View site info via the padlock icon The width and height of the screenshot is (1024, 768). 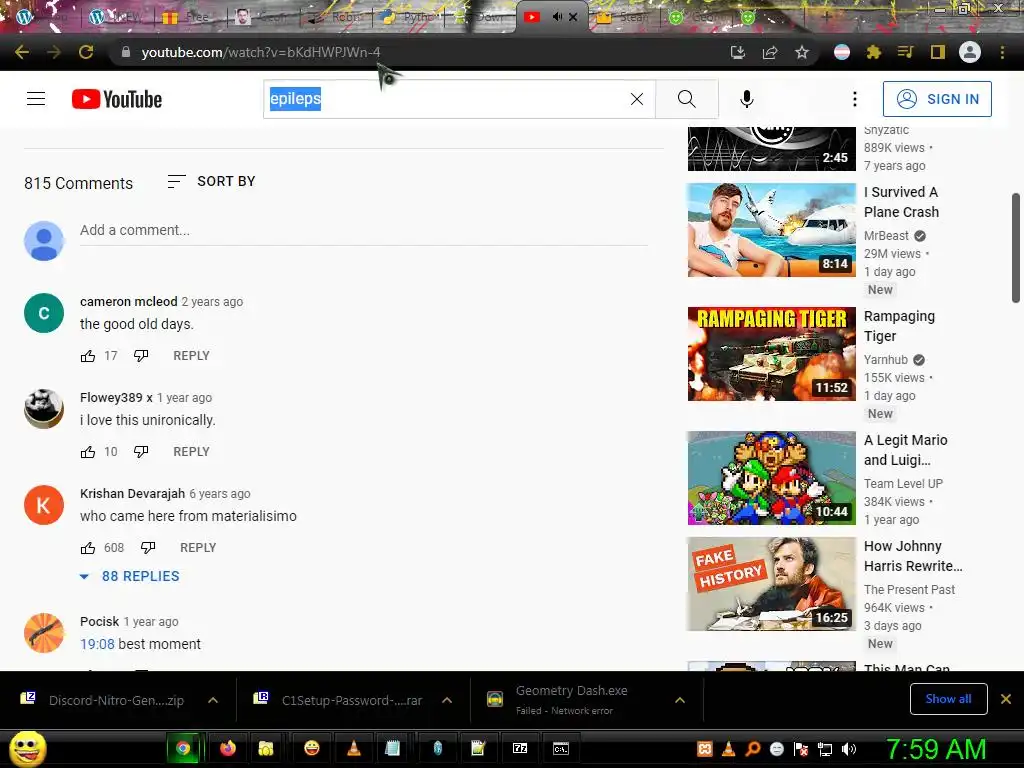coord(125,52)
